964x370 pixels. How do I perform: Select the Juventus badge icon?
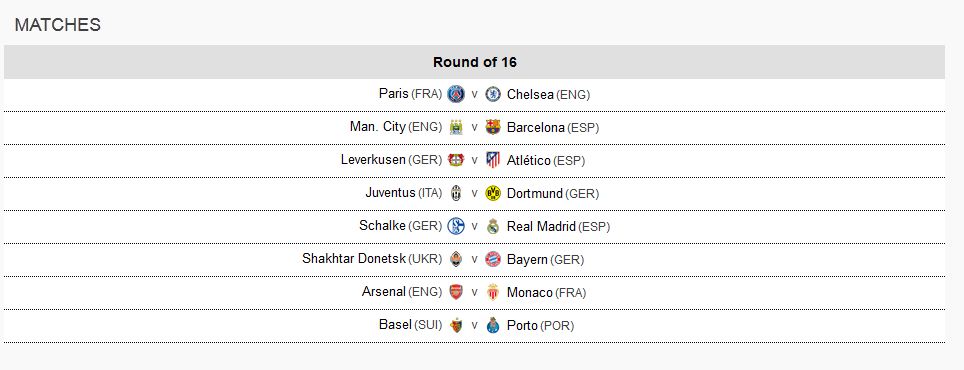456,193
